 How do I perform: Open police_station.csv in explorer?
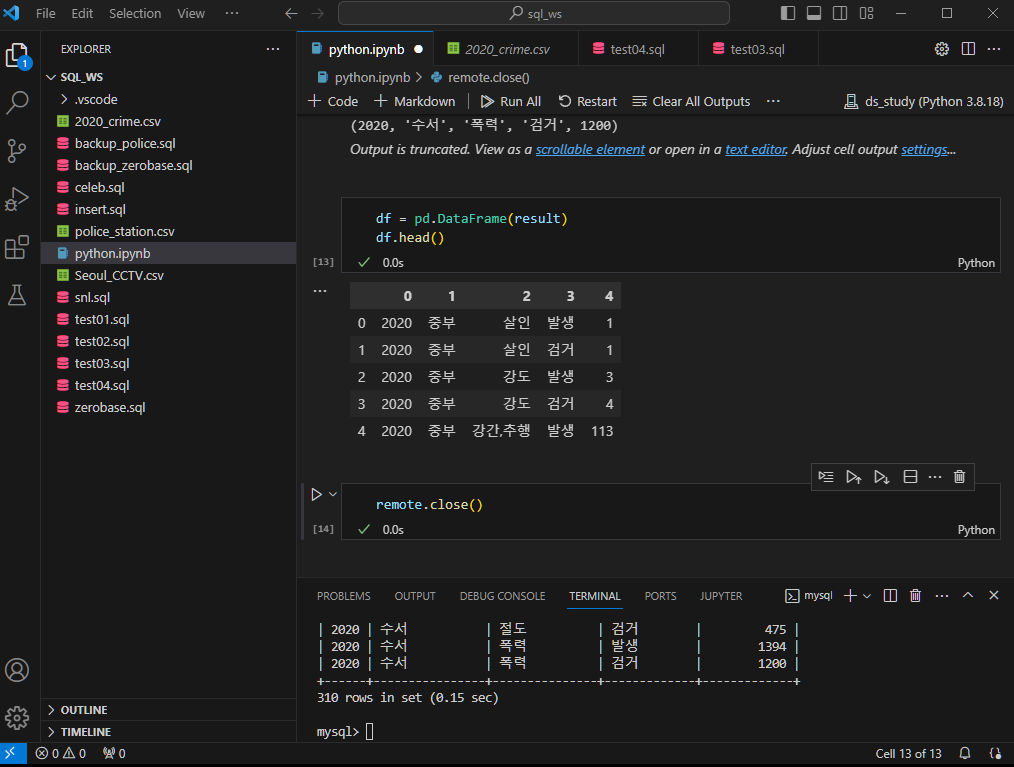click(169, 232)
